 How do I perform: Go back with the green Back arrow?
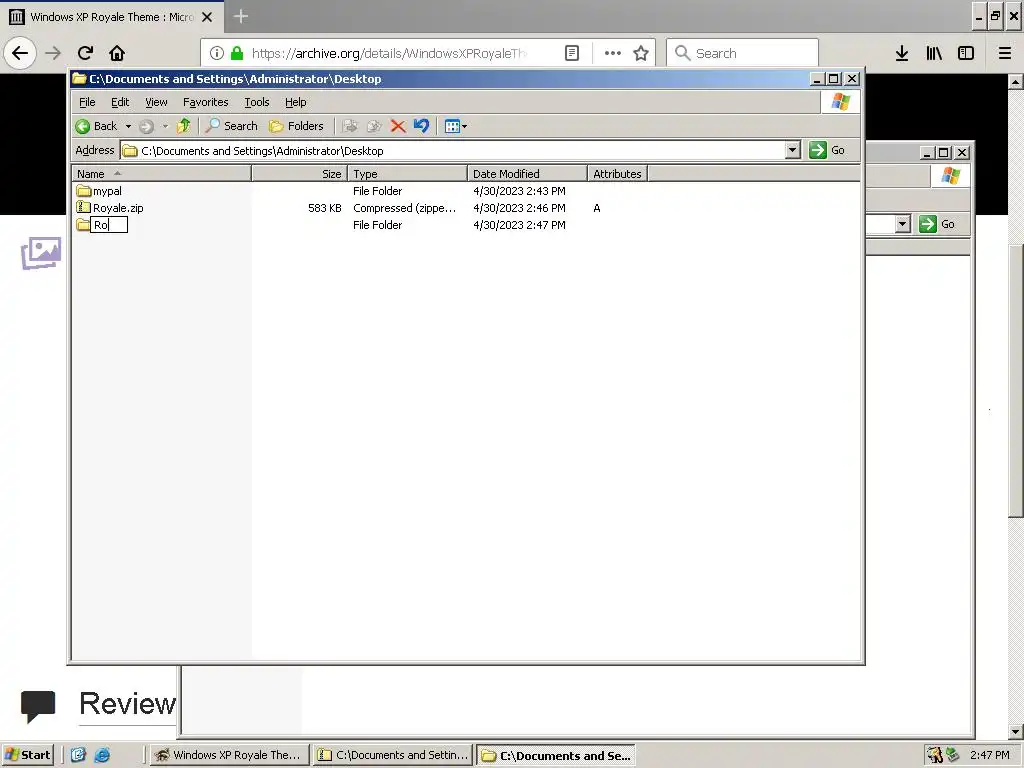96,126
